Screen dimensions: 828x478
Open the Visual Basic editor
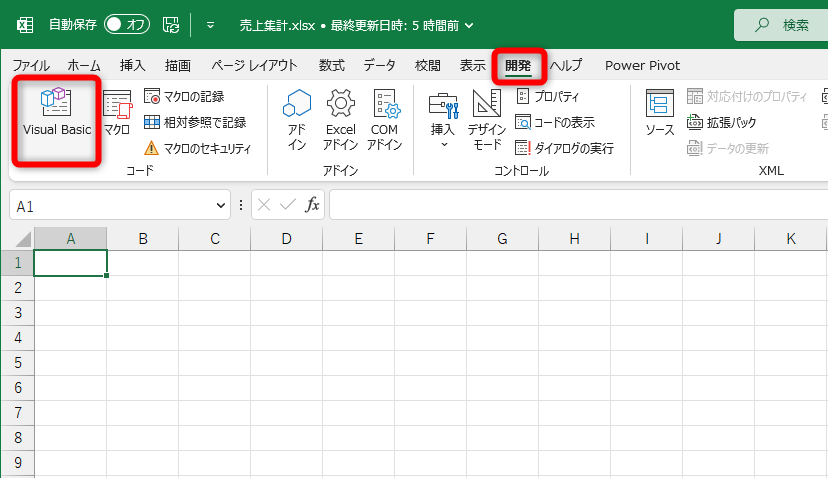57,113
